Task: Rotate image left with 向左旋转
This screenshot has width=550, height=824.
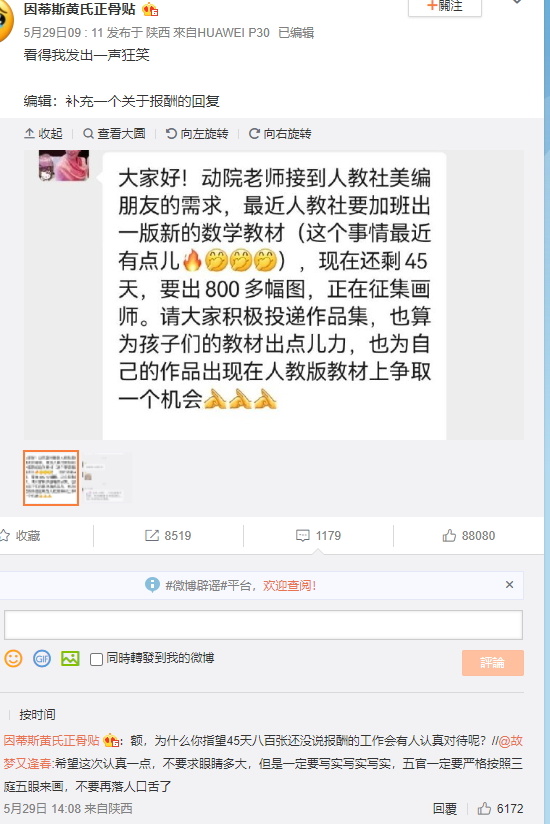Action: tap(197, 134)
